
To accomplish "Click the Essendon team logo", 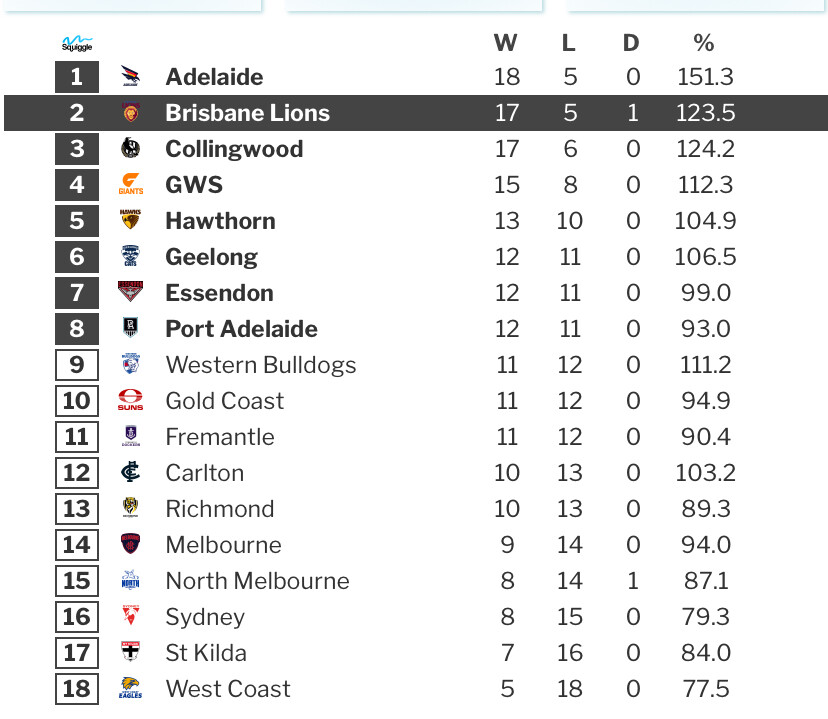I will pos(130,291).
